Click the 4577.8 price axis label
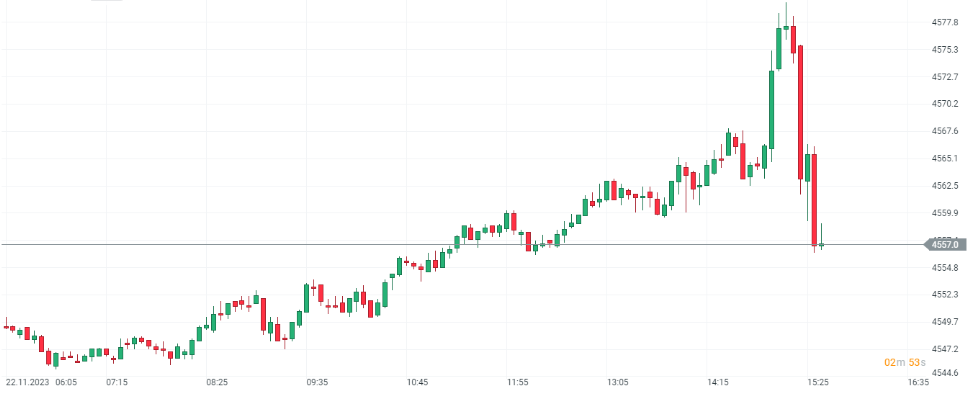Viewport: 977px width, 401px height. pos(945,21)
